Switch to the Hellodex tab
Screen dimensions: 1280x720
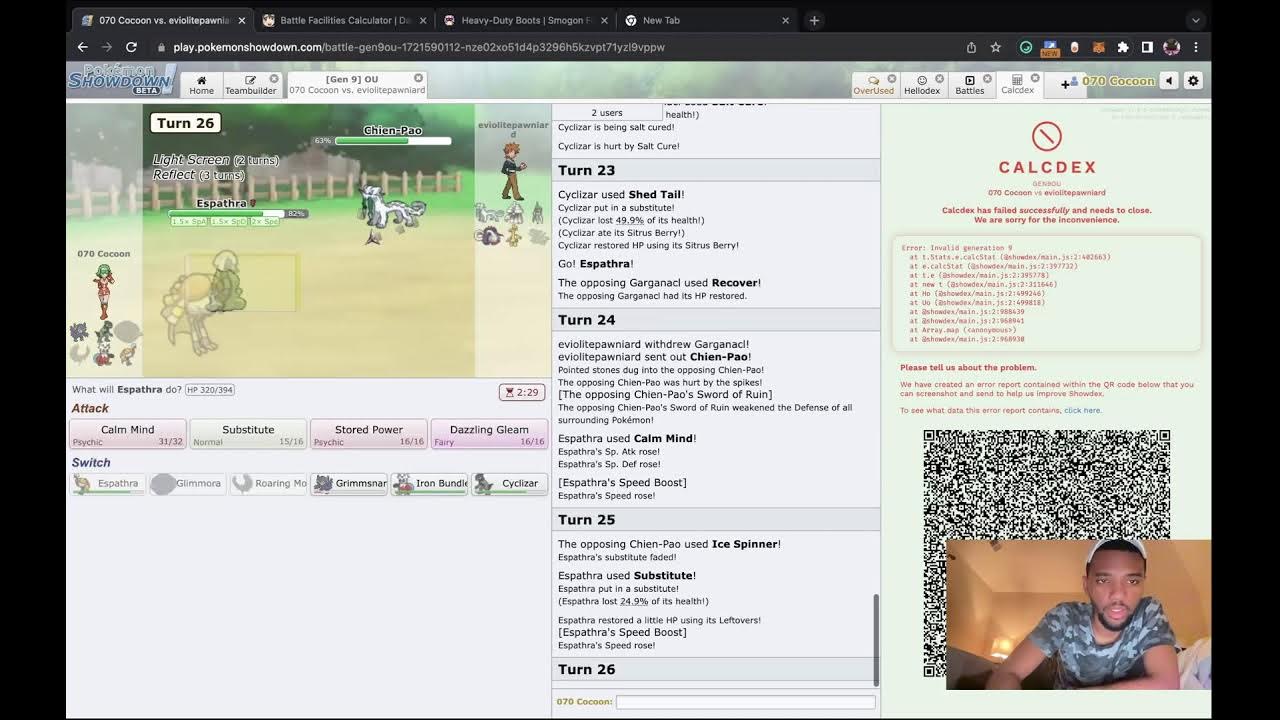(922, 85)
